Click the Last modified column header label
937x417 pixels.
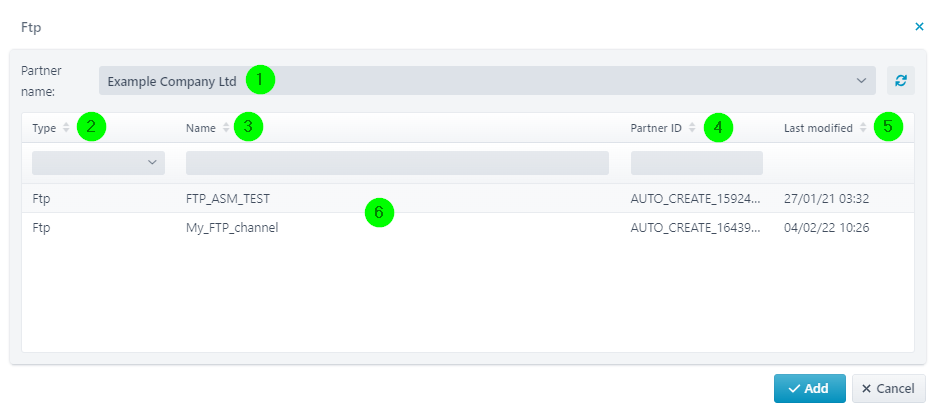818,128
